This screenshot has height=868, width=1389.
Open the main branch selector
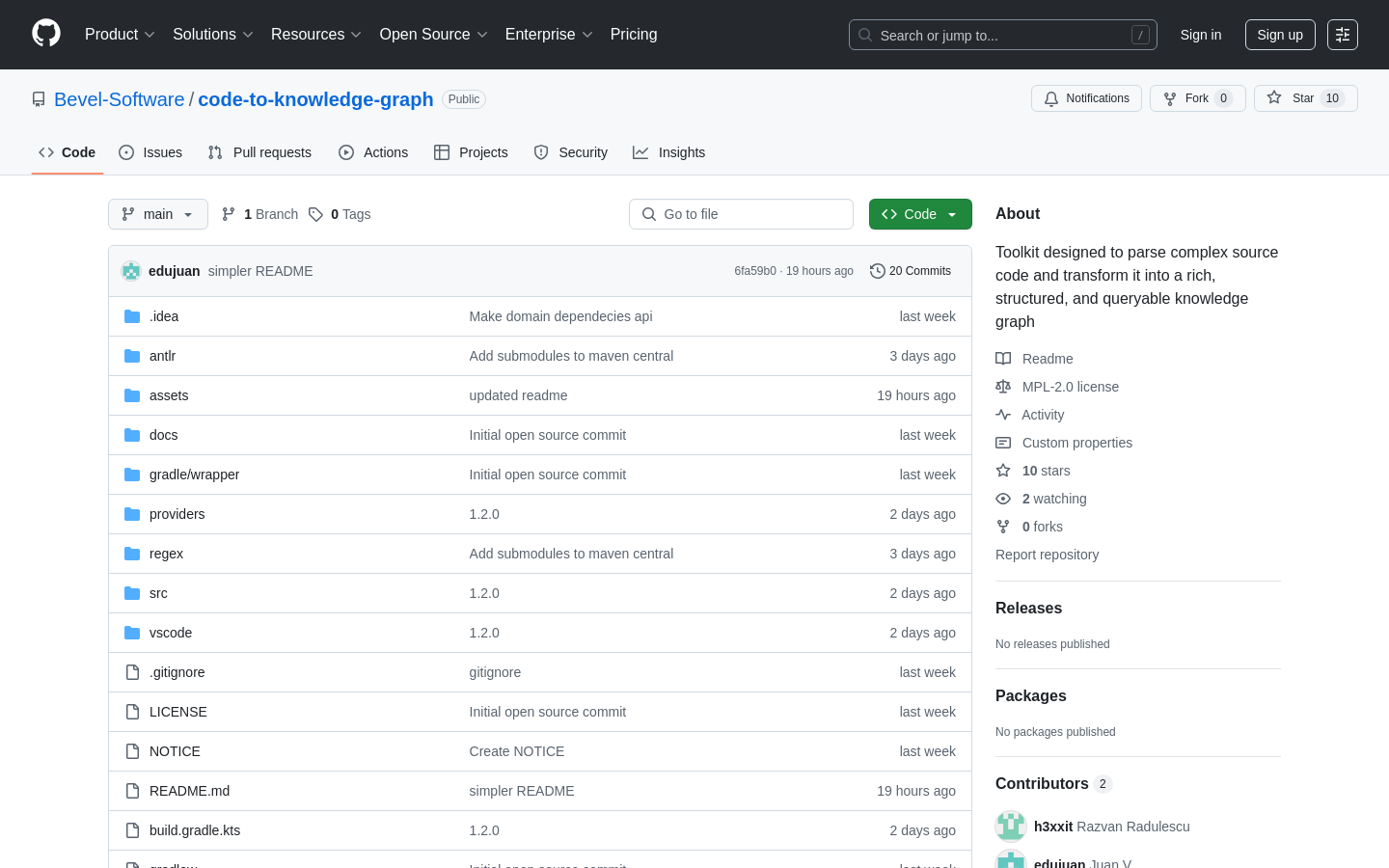coord(158,214)
